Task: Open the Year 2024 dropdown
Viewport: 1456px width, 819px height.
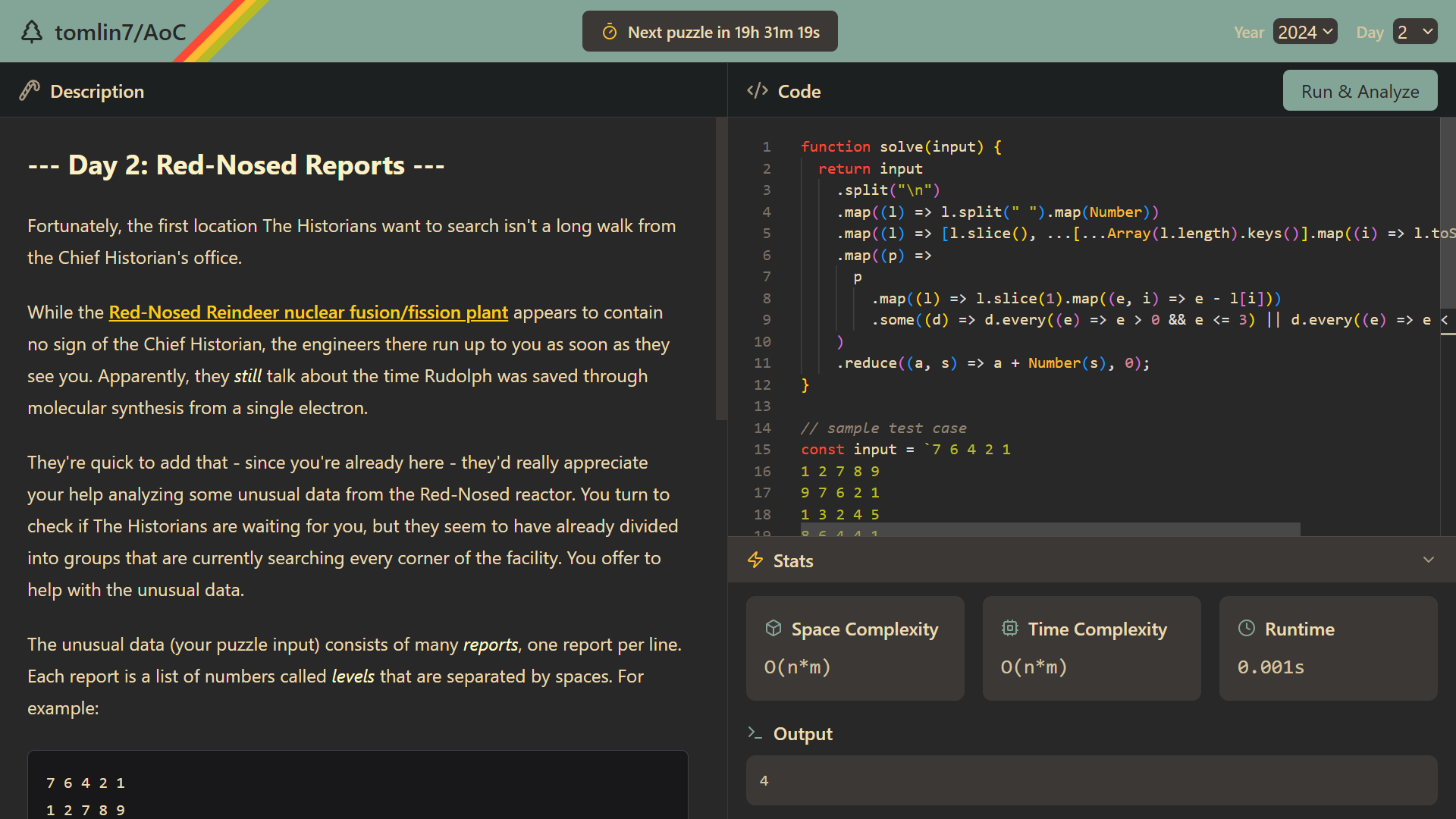Action: point(1304,32)
